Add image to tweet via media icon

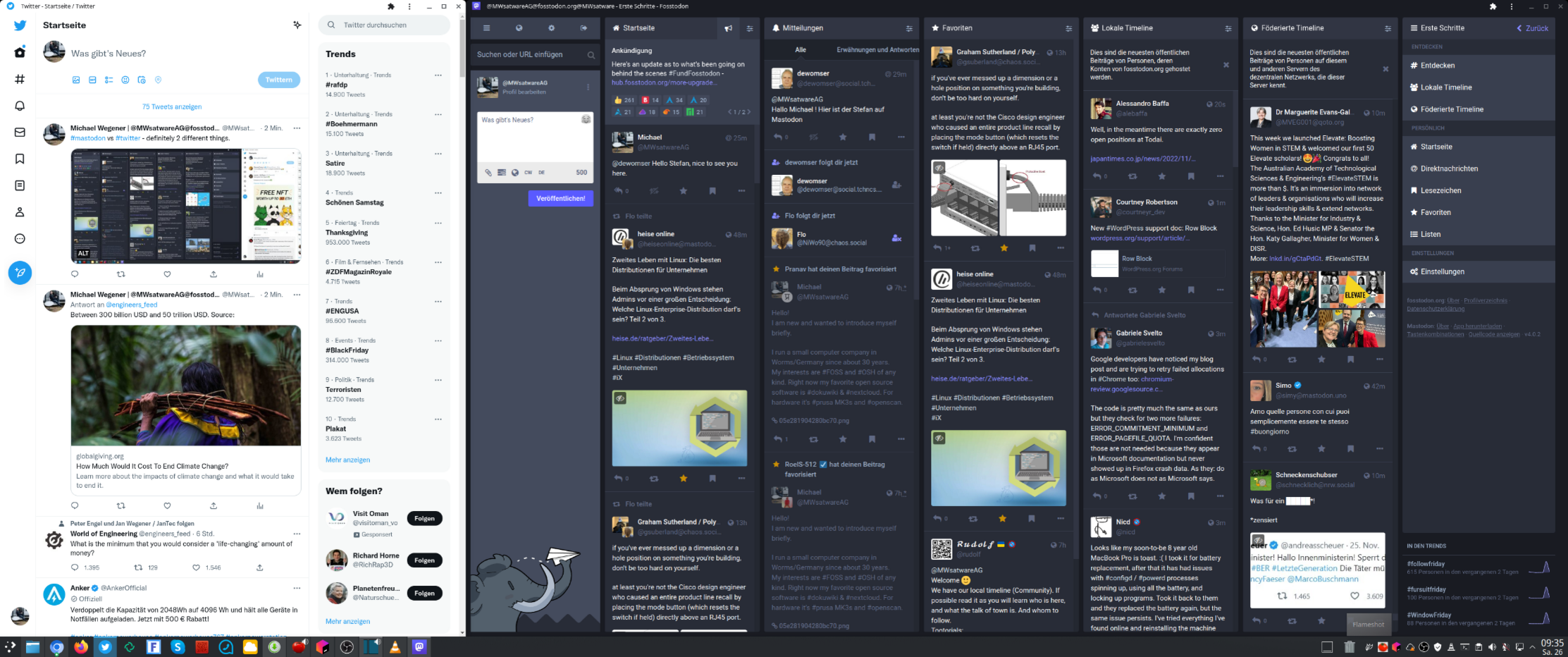(75, 80)
